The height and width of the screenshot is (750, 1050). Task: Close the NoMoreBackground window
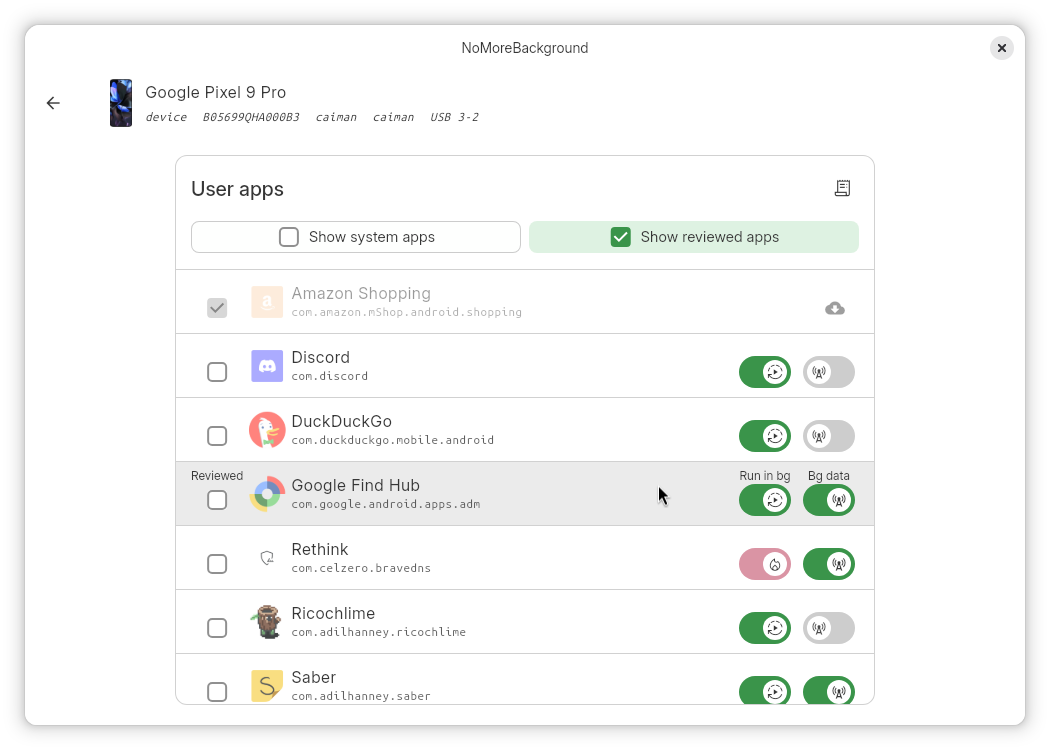point(1002,48)
